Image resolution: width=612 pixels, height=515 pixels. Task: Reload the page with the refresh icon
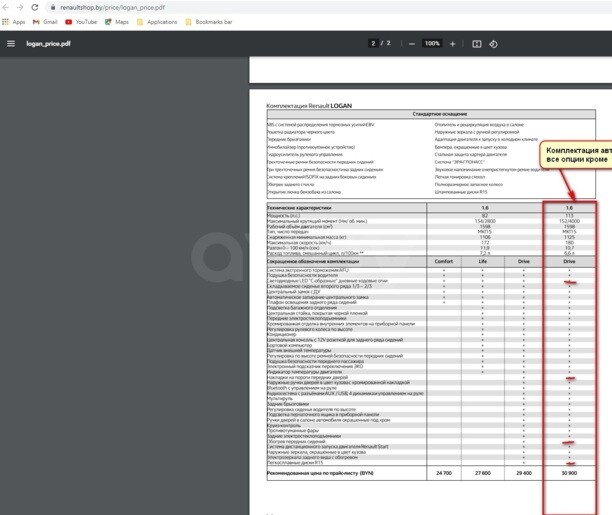click(x=35, y=7)
